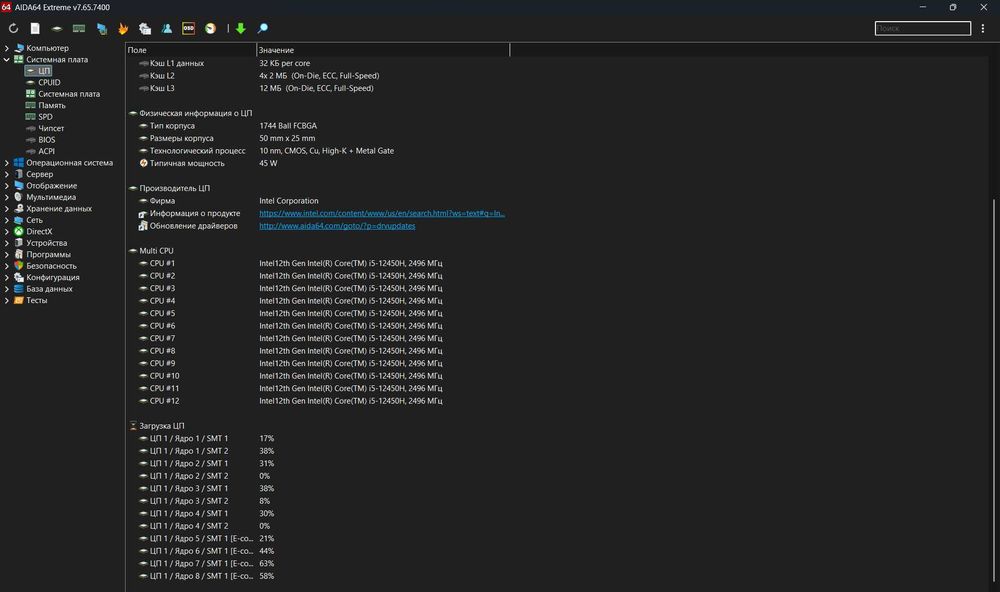Open the ACPI sidebar entry
The width and height of the screenshot is (1000, 592).
point(46,151)
